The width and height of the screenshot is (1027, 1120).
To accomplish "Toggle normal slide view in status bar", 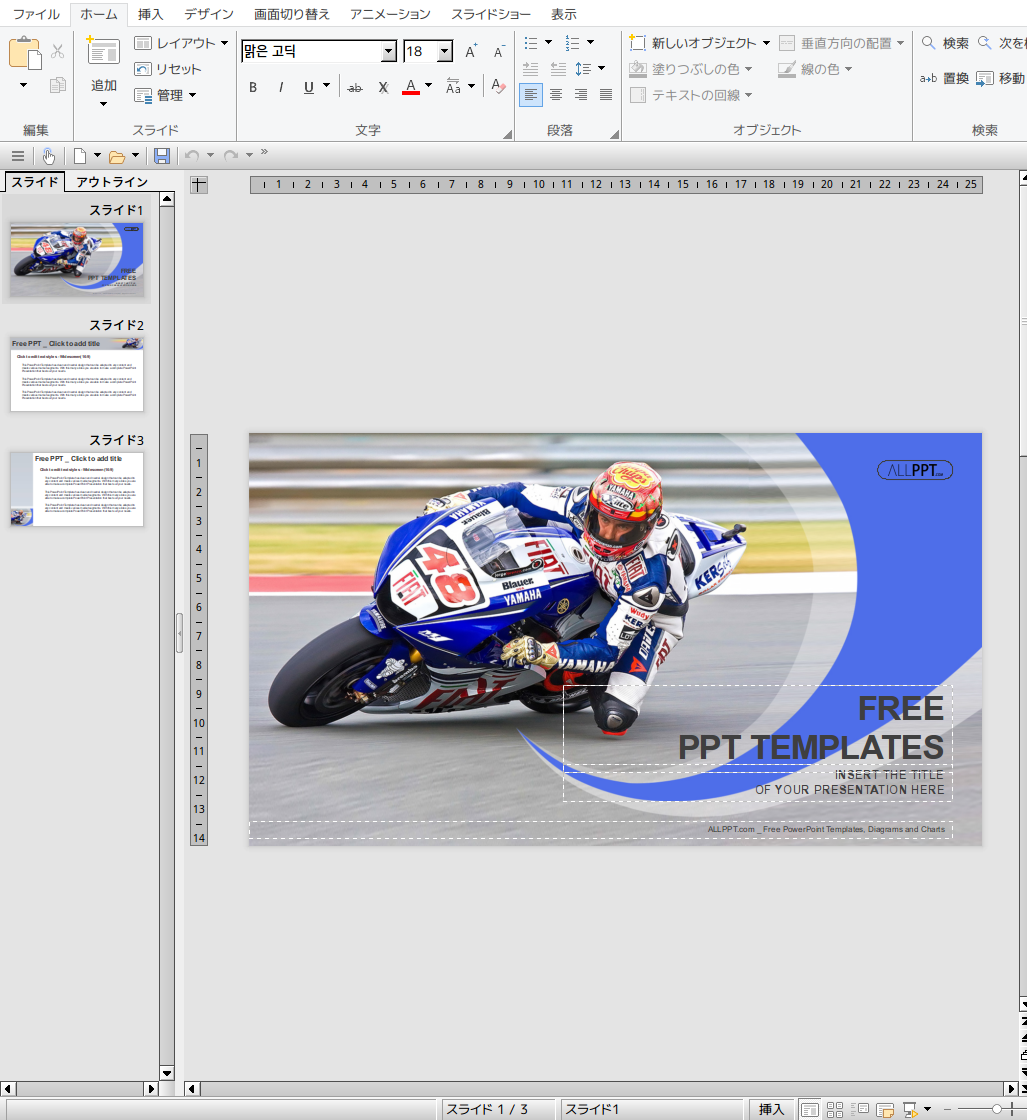I will tap(809, 1109).
